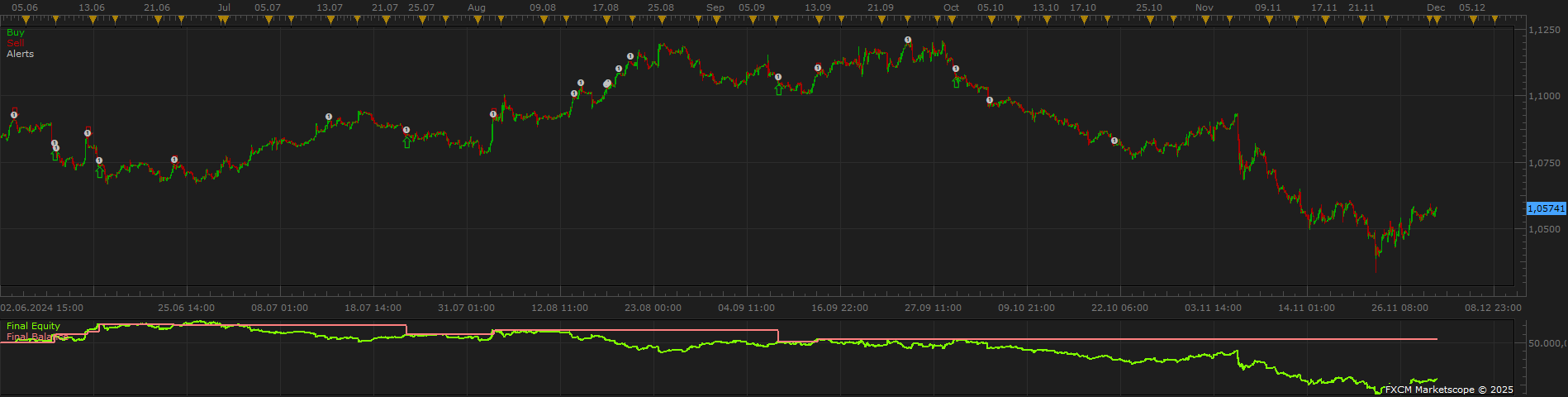The height and width of the screenshot is (397, 1568).
Task: Select the yellow triangle marker under 09.11
Action: coord(1267,20)
